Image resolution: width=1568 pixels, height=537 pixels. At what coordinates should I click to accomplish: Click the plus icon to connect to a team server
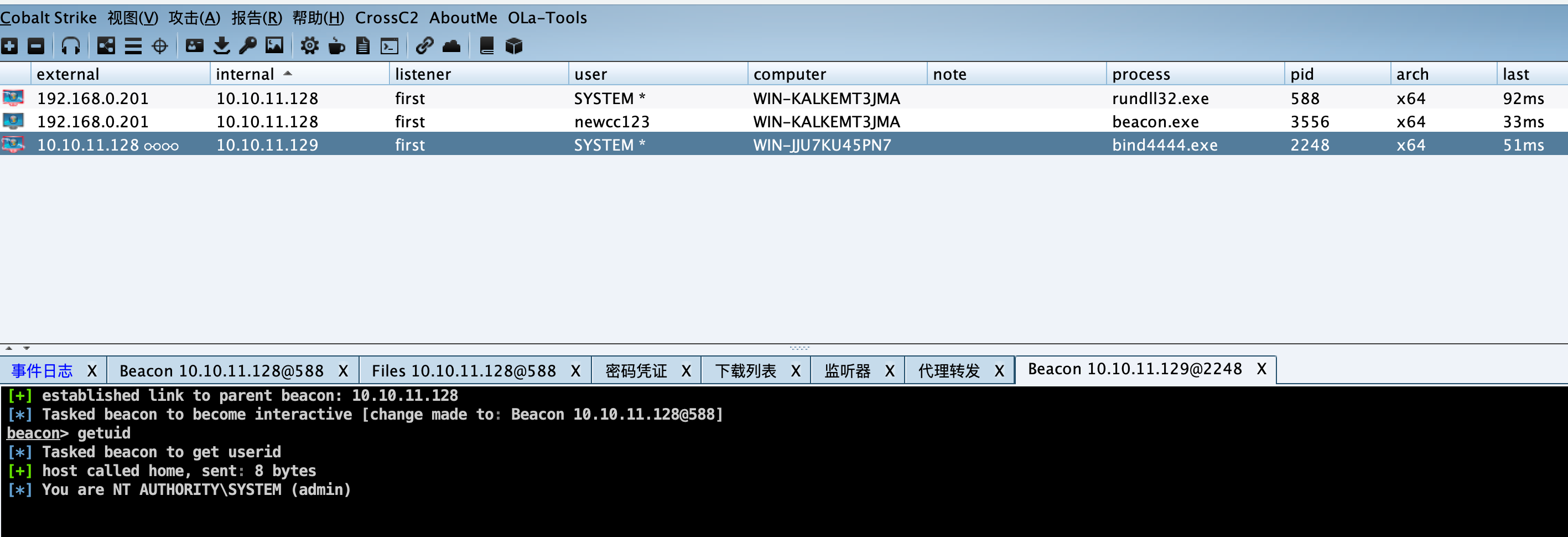point(10,45)
